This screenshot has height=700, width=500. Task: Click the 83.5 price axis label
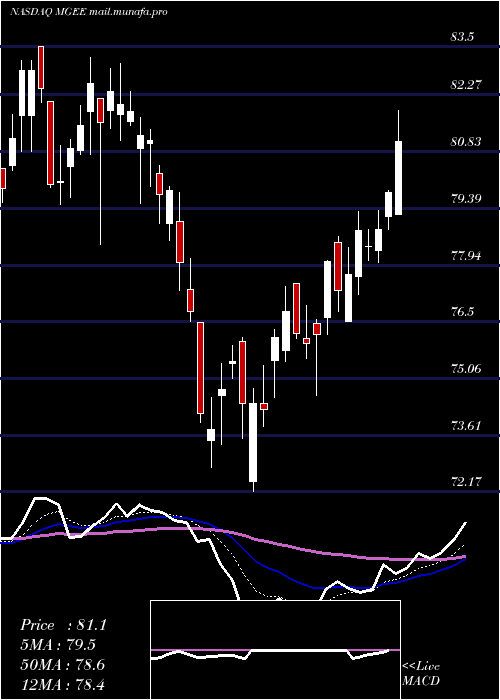tap(462, 37)
